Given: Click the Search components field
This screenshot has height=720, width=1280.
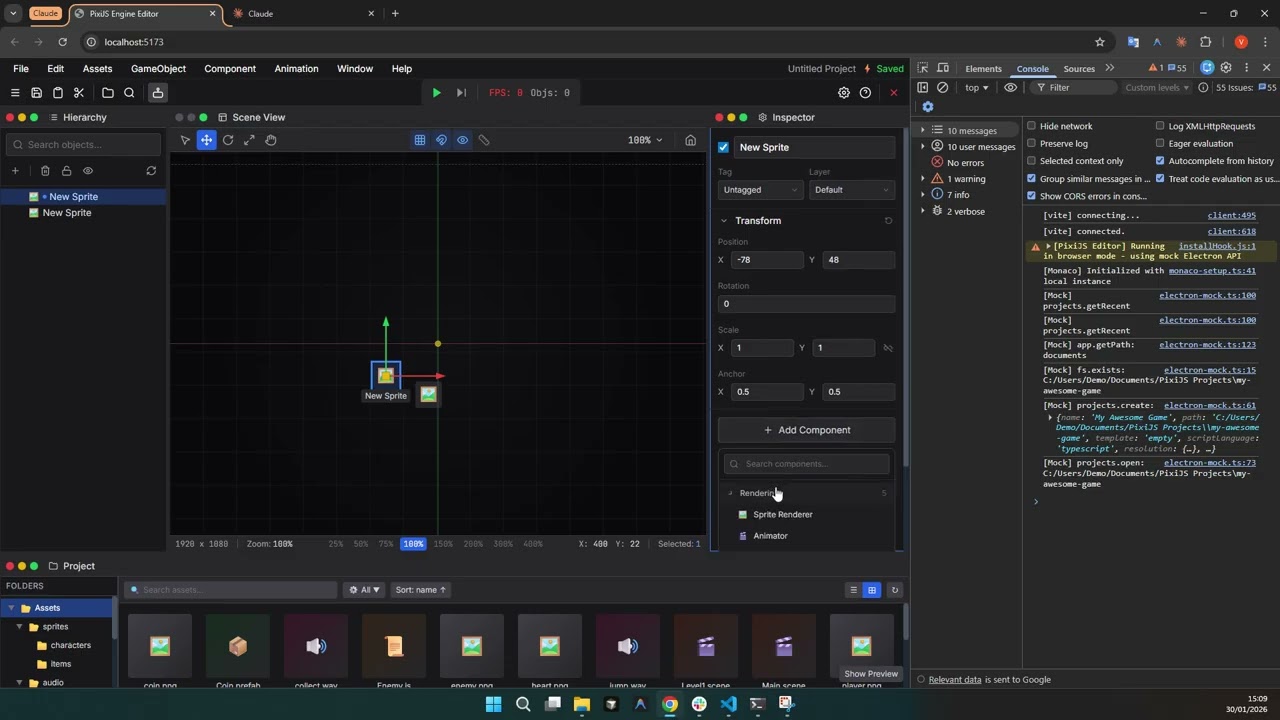Looking at the screenshot, I should [x=807, y=464].
